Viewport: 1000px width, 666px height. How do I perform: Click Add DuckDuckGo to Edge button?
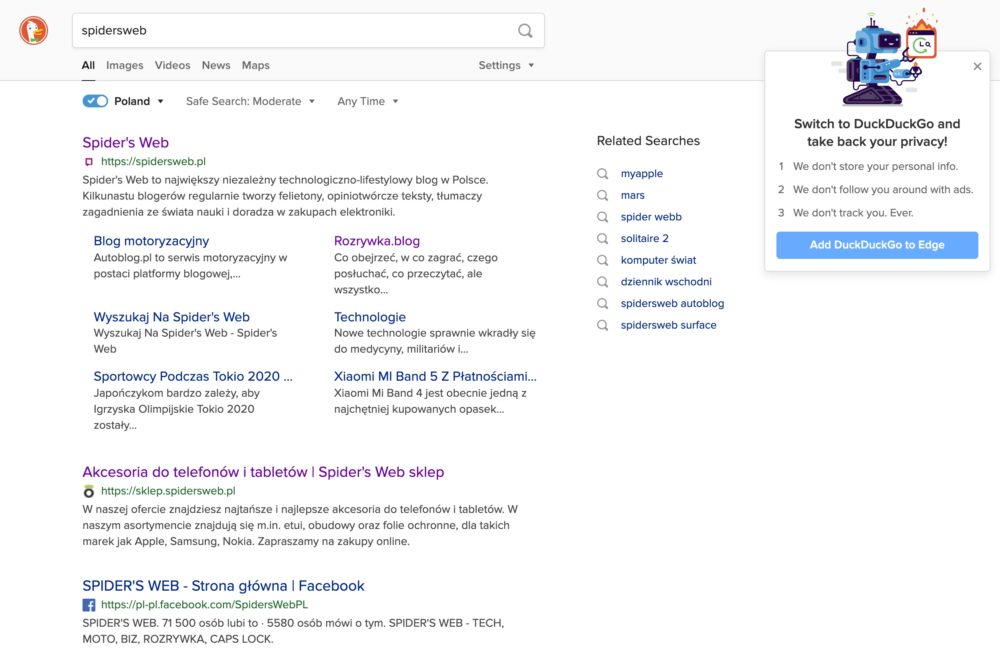click(877, 245)
